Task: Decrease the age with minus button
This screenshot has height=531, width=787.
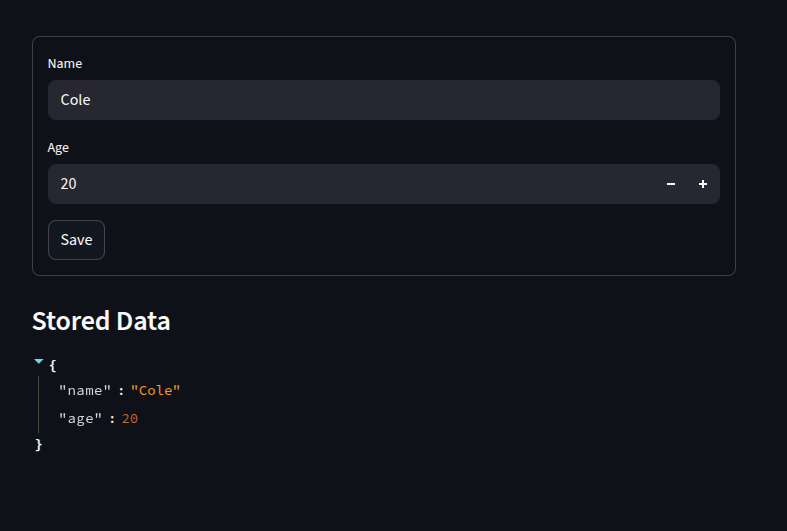Action: click(671, 184)
